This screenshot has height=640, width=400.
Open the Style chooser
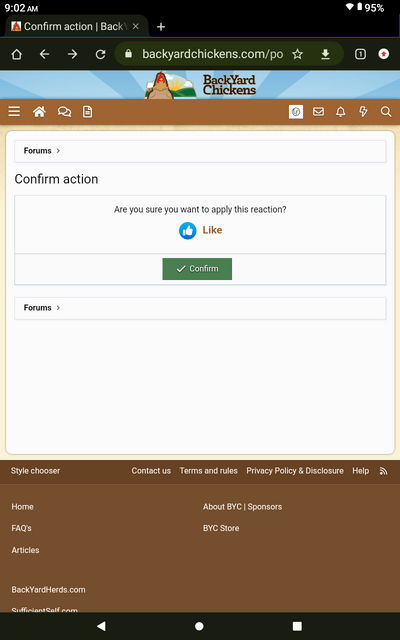35,471
